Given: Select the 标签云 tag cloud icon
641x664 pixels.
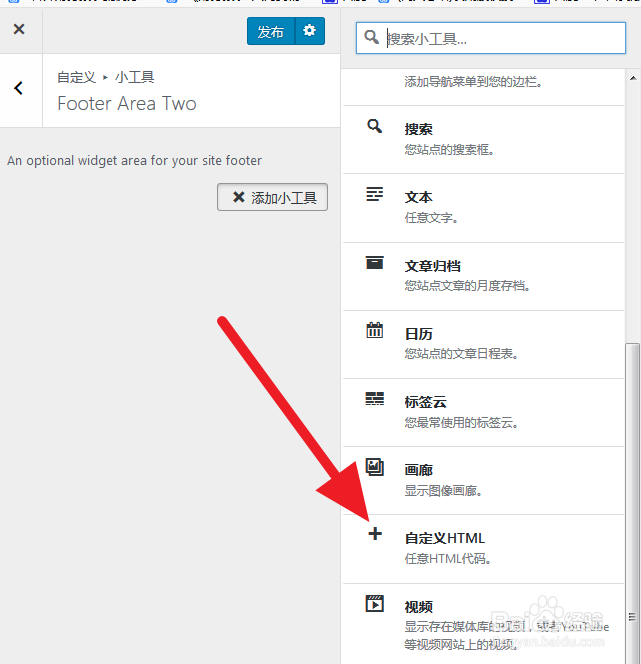Looking at the screenshot, I should click(375, 398).
